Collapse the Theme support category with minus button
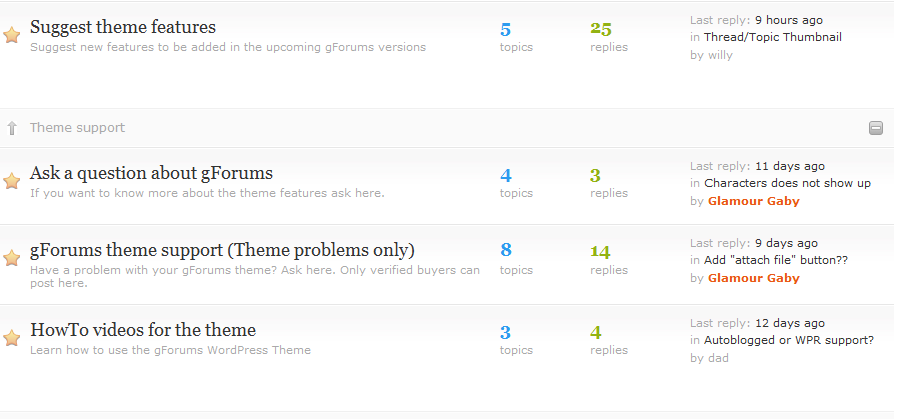 [x=876, y=128]
